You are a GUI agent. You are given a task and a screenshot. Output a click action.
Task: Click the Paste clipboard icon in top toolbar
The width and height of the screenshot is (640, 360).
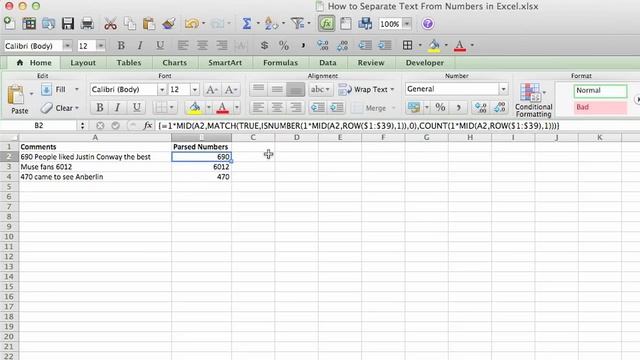[149, 24]
